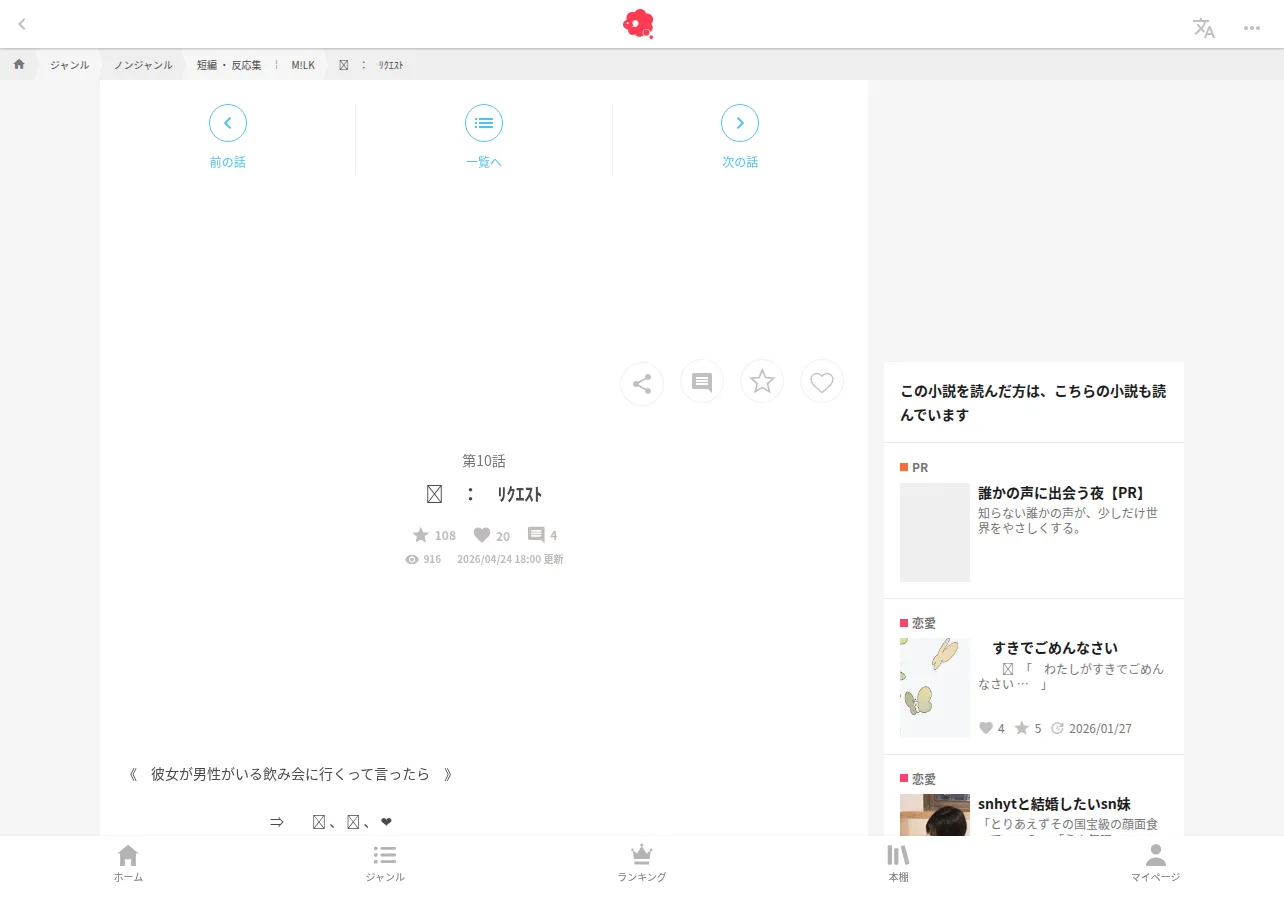
Task: Open the novel snhytと結婚したいsn妹
Action: click(x=1054, y=804)
